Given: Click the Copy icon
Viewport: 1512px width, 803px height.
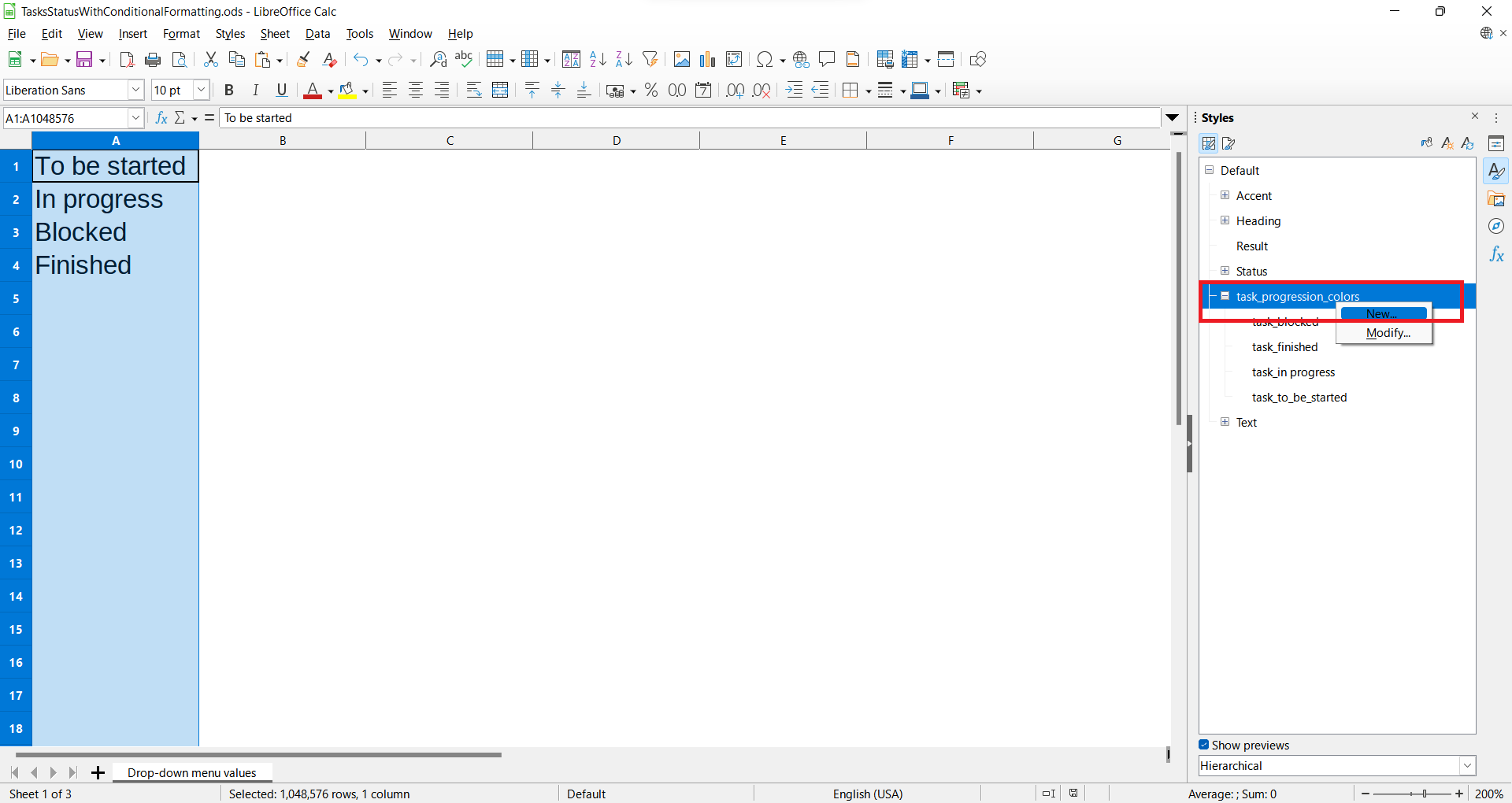Looking at the screenshot, I should (x=236, y=60).
